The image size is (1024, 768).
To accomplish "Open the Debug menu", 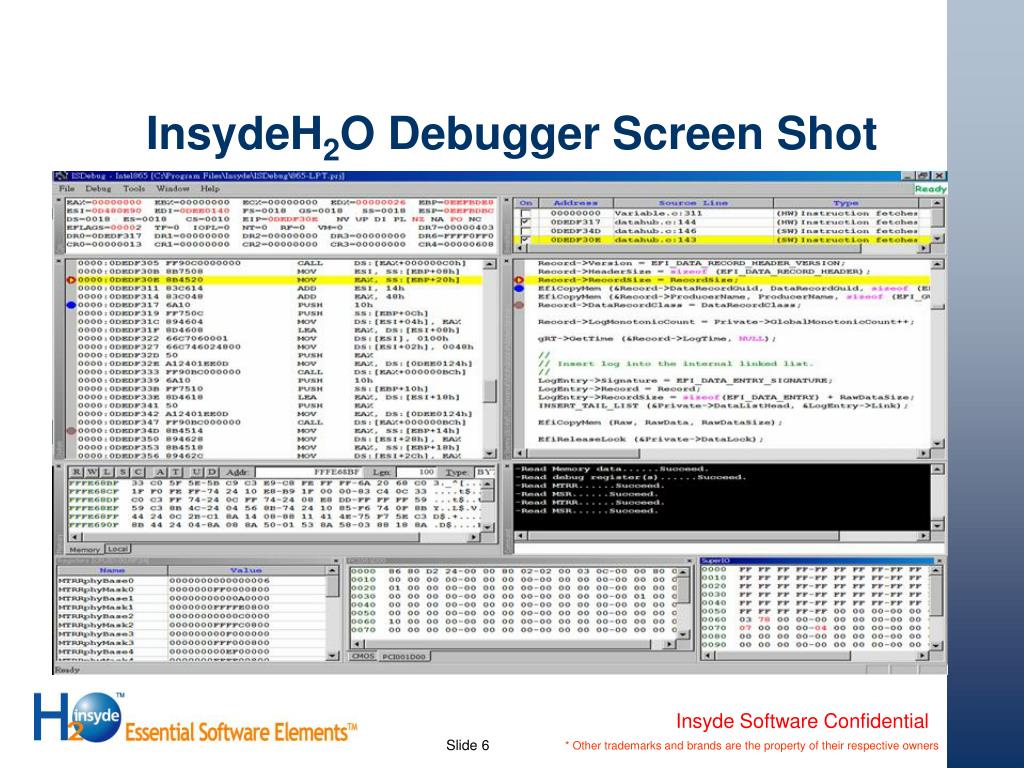I will tap(98, 189).
